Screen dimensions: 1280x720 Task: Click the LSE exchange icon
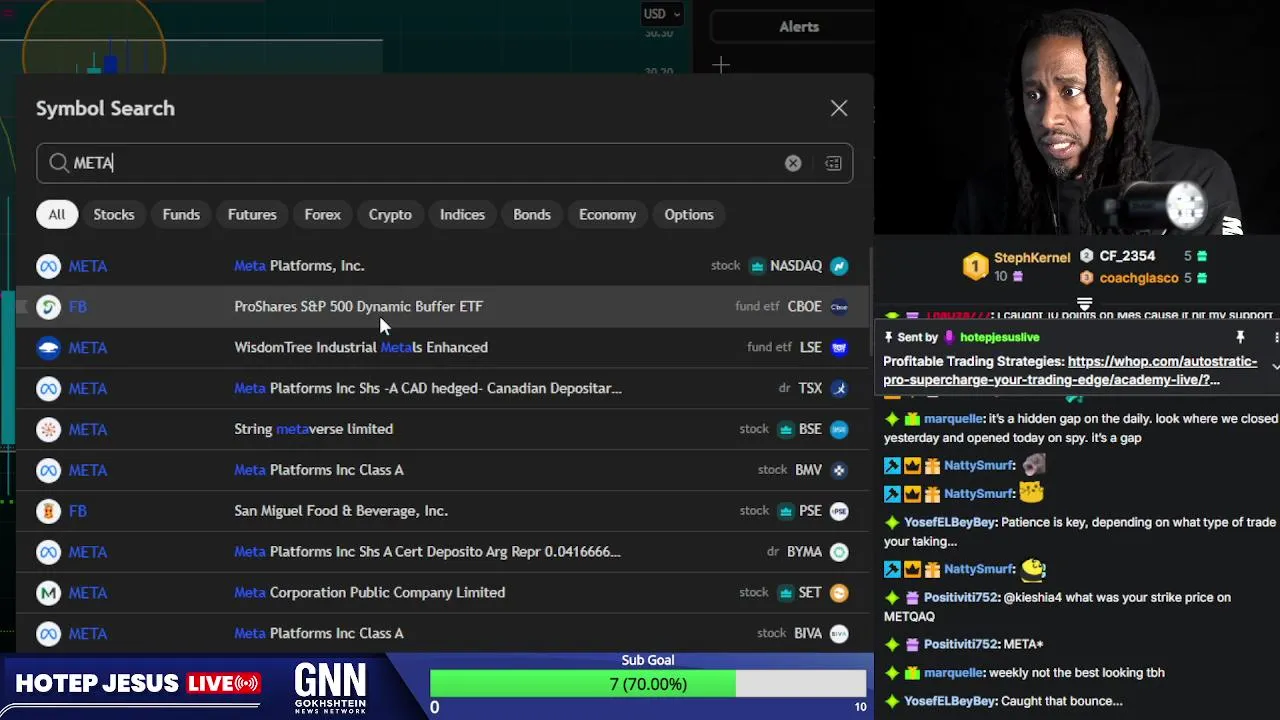click(839, 348)
